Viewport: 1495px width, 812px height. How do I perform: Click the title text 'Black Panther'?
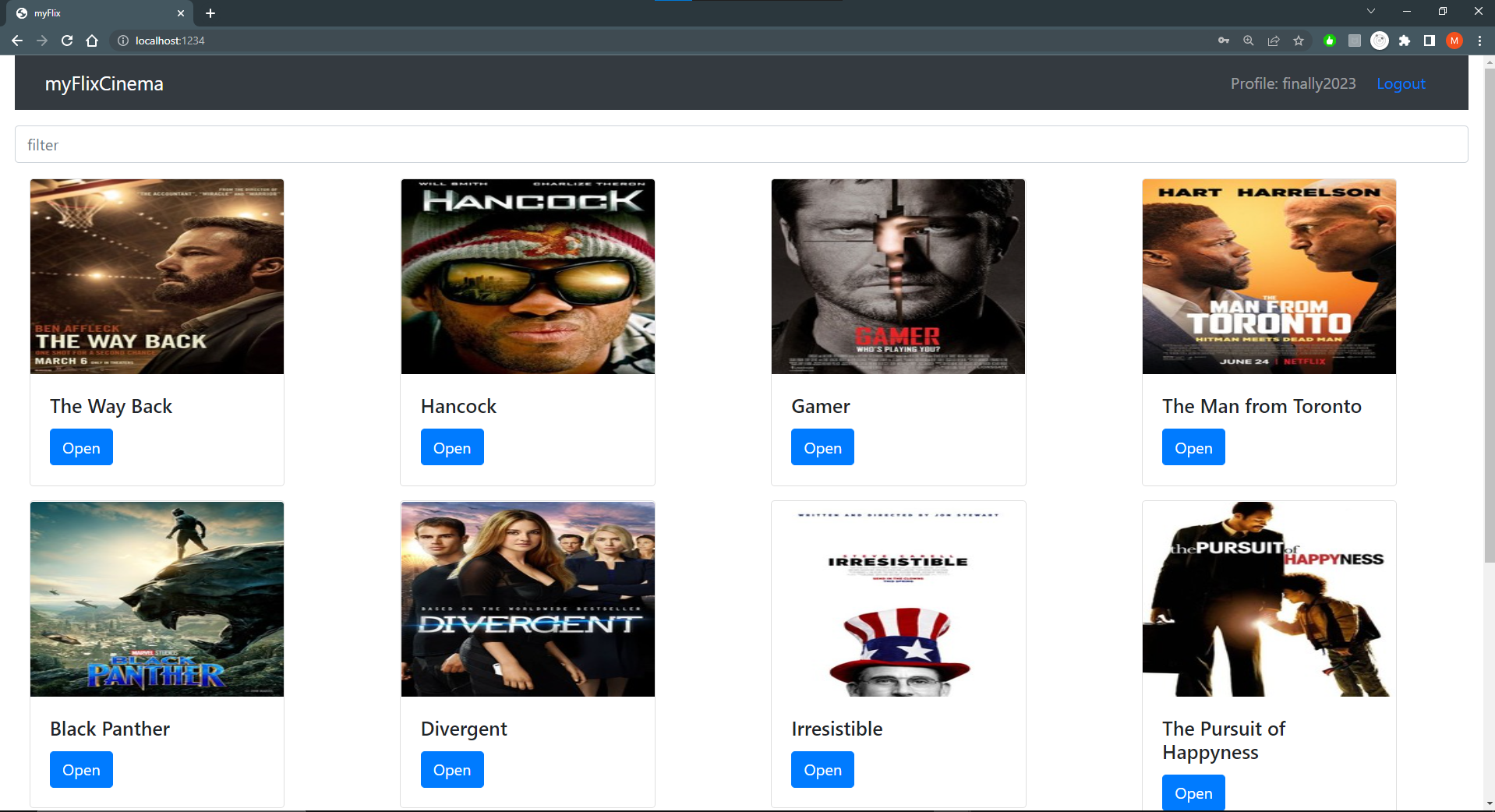(x=110, y=729)
